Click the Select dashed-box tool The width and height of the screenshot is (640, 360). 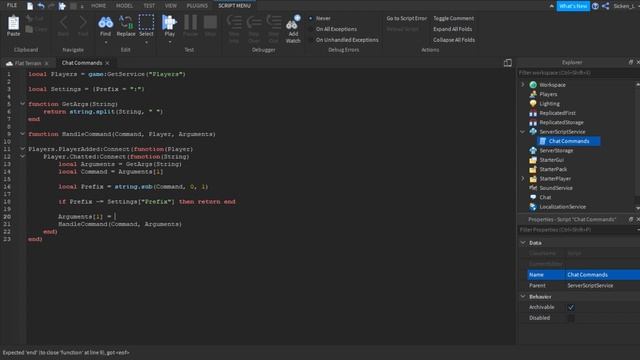[146, 22]
